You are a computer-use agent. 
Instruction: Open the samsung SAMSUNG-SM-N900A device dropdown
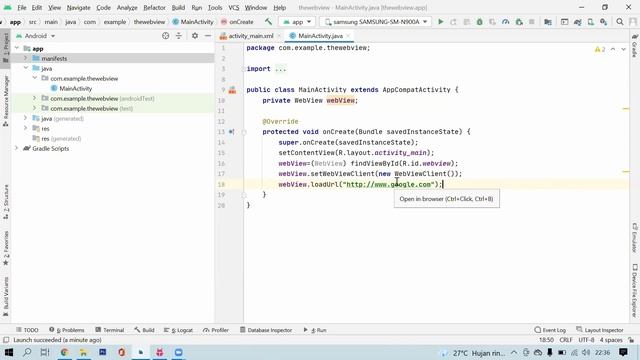click(375, 22)
